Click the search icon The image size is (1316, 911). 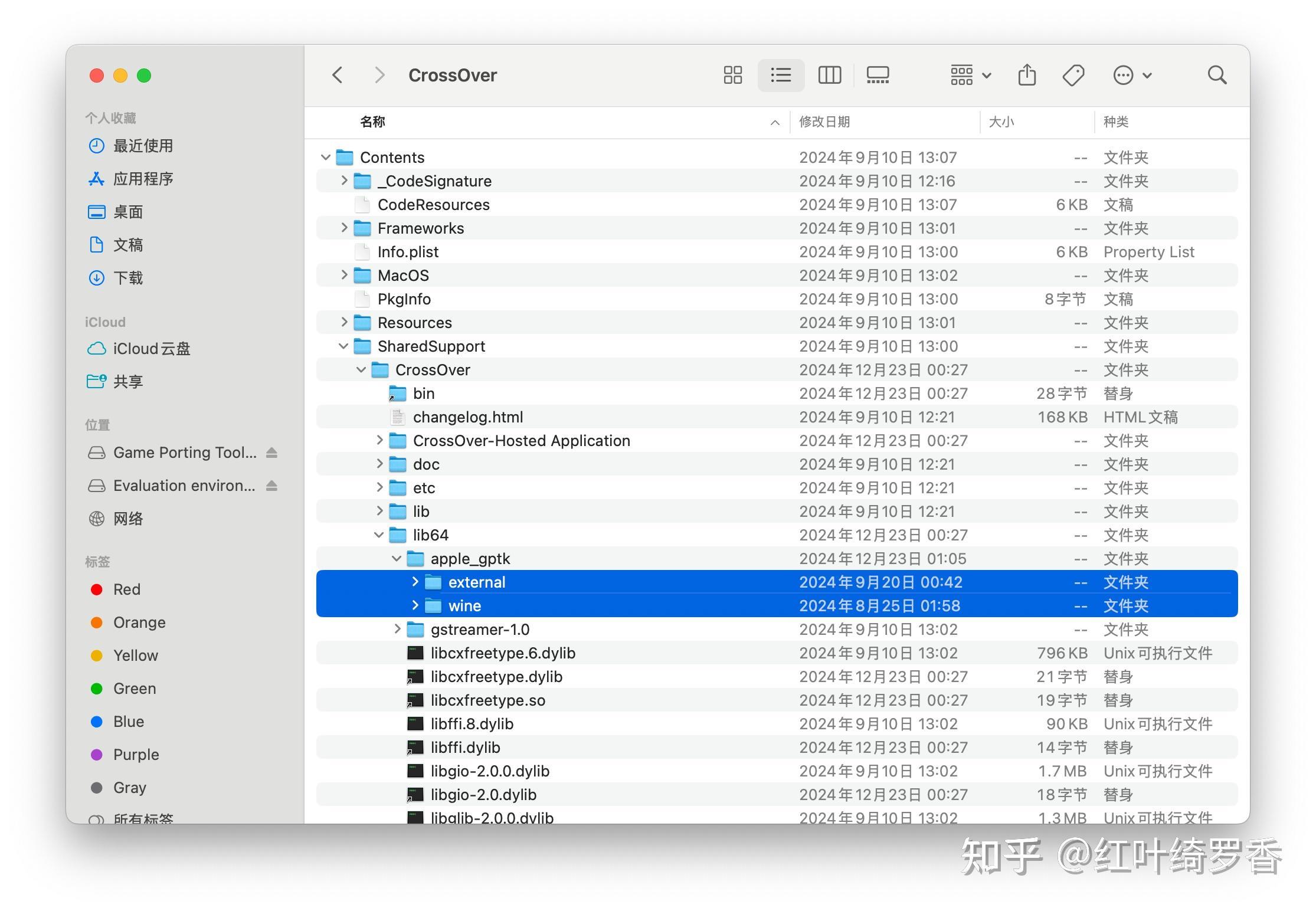pyautogui.click(x=1217, y=75)
